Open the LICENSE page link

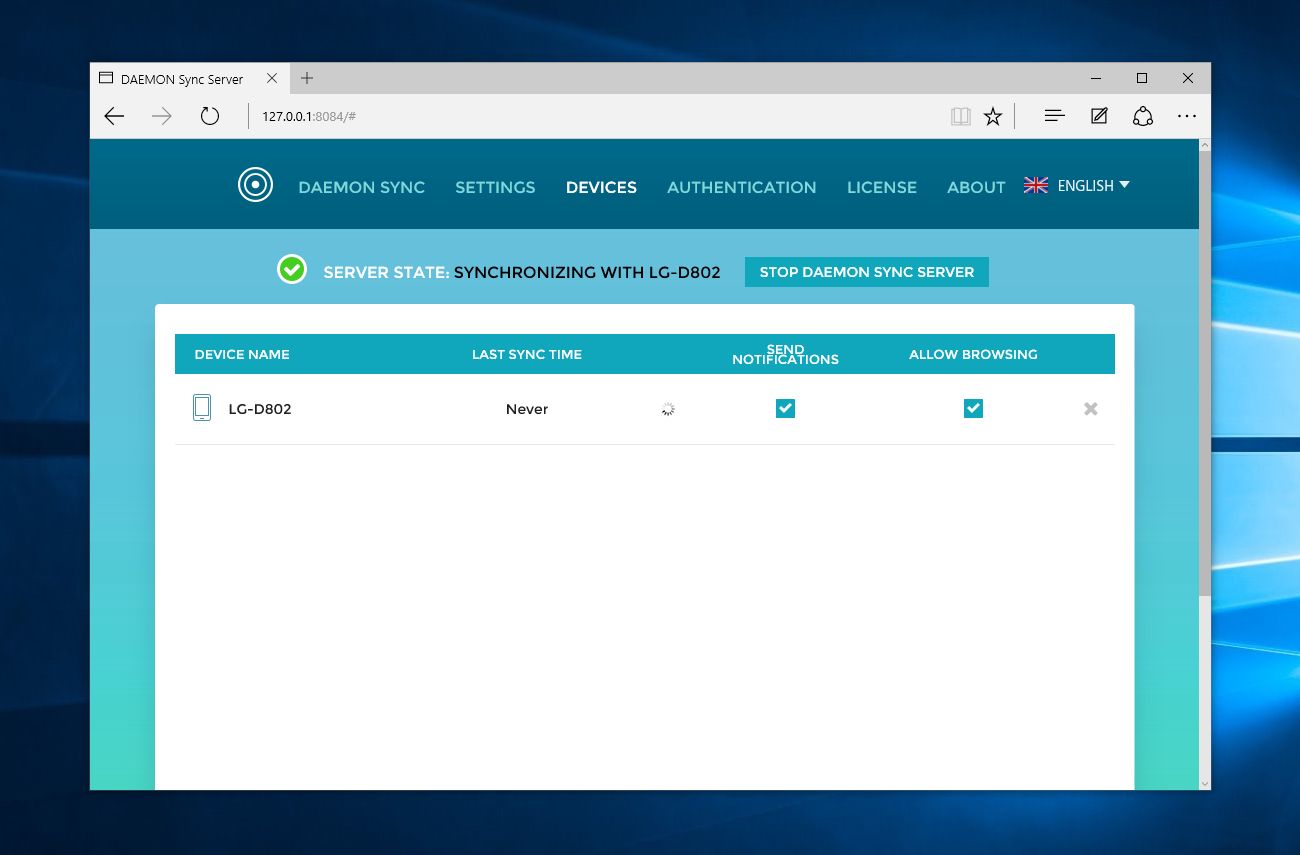pyautogui.click(x=882, y=187)
